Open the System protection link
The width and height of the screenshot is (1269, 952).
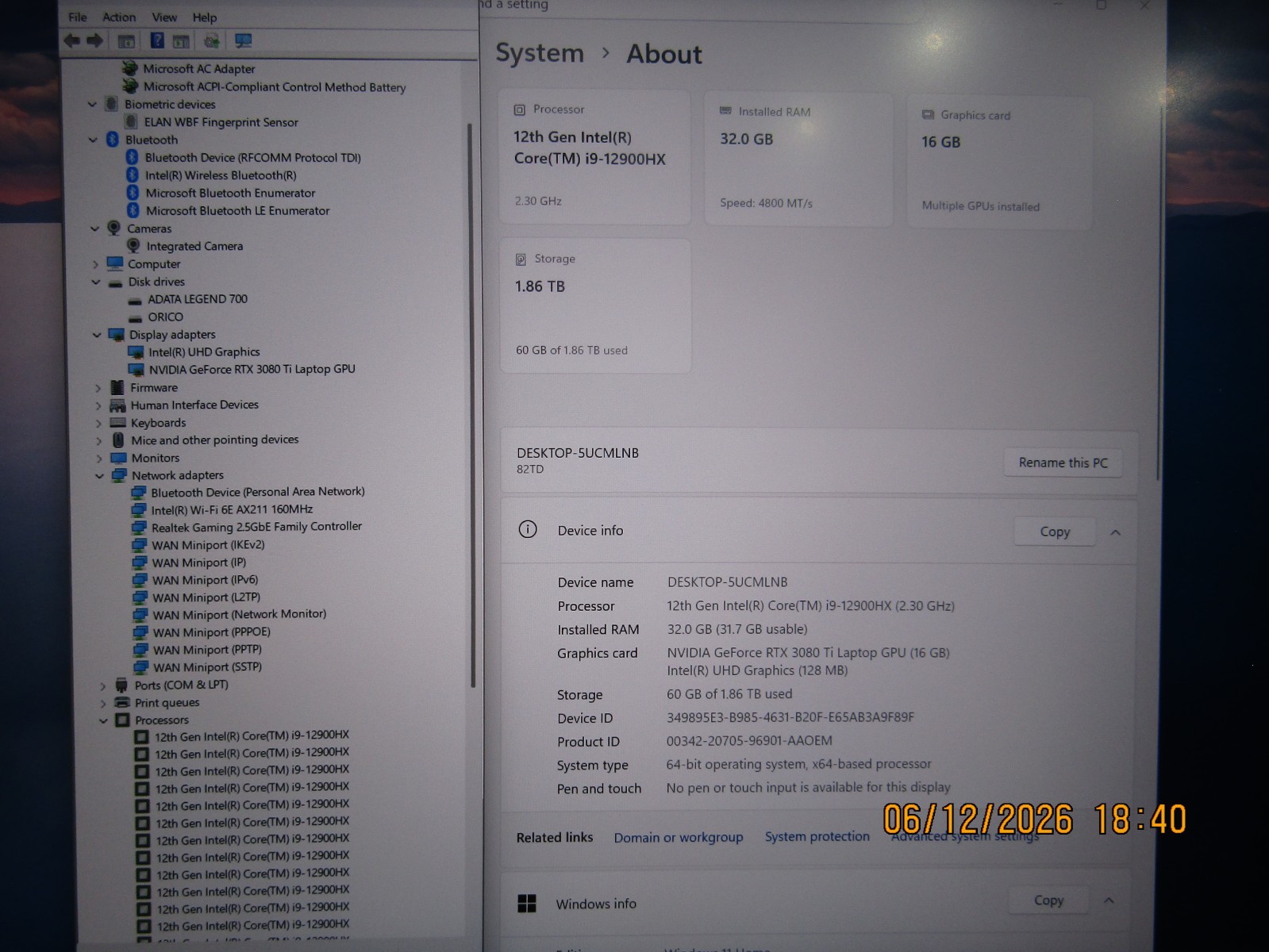tap(817, 836)
